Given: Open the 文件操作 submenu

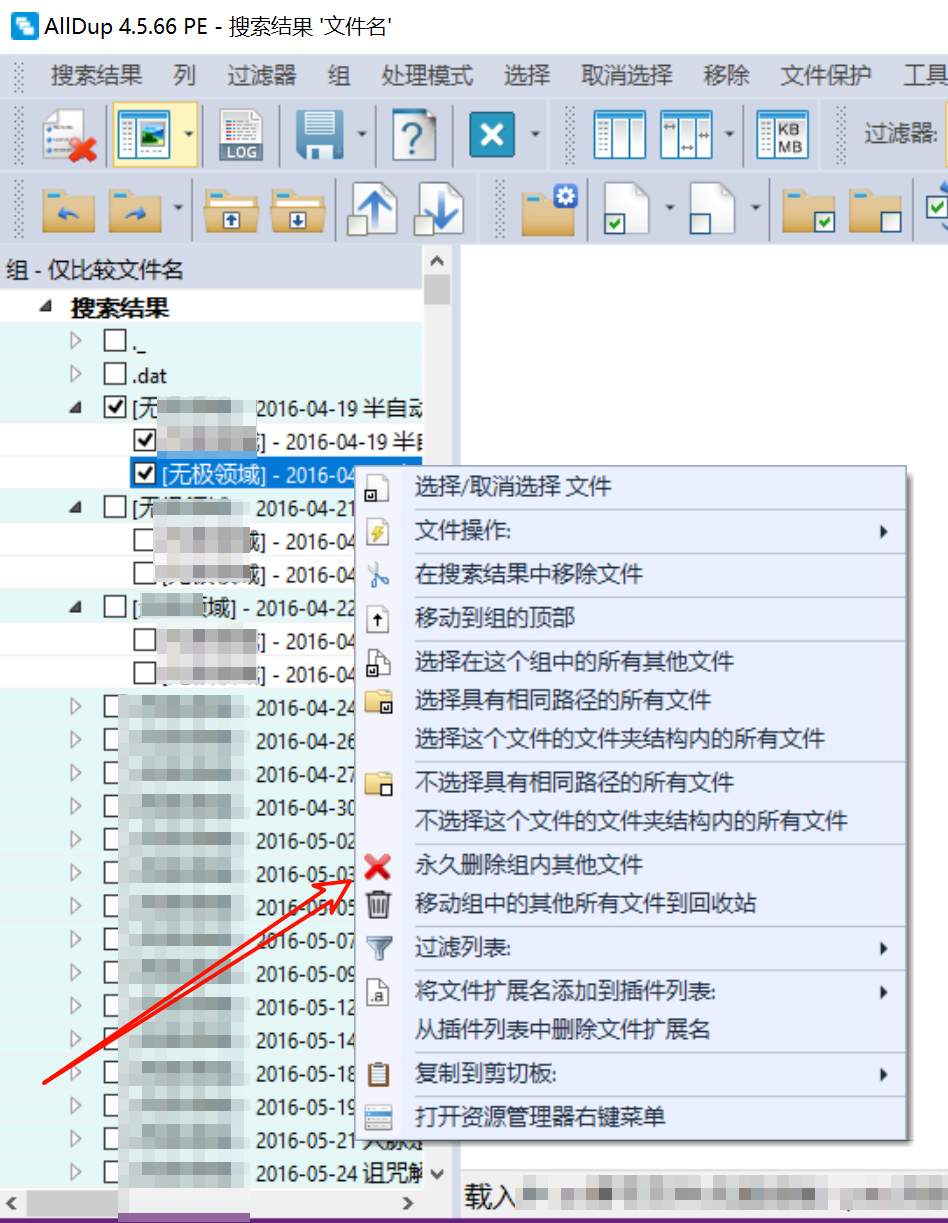Looking at the screenshot, I should pos(632,531).
